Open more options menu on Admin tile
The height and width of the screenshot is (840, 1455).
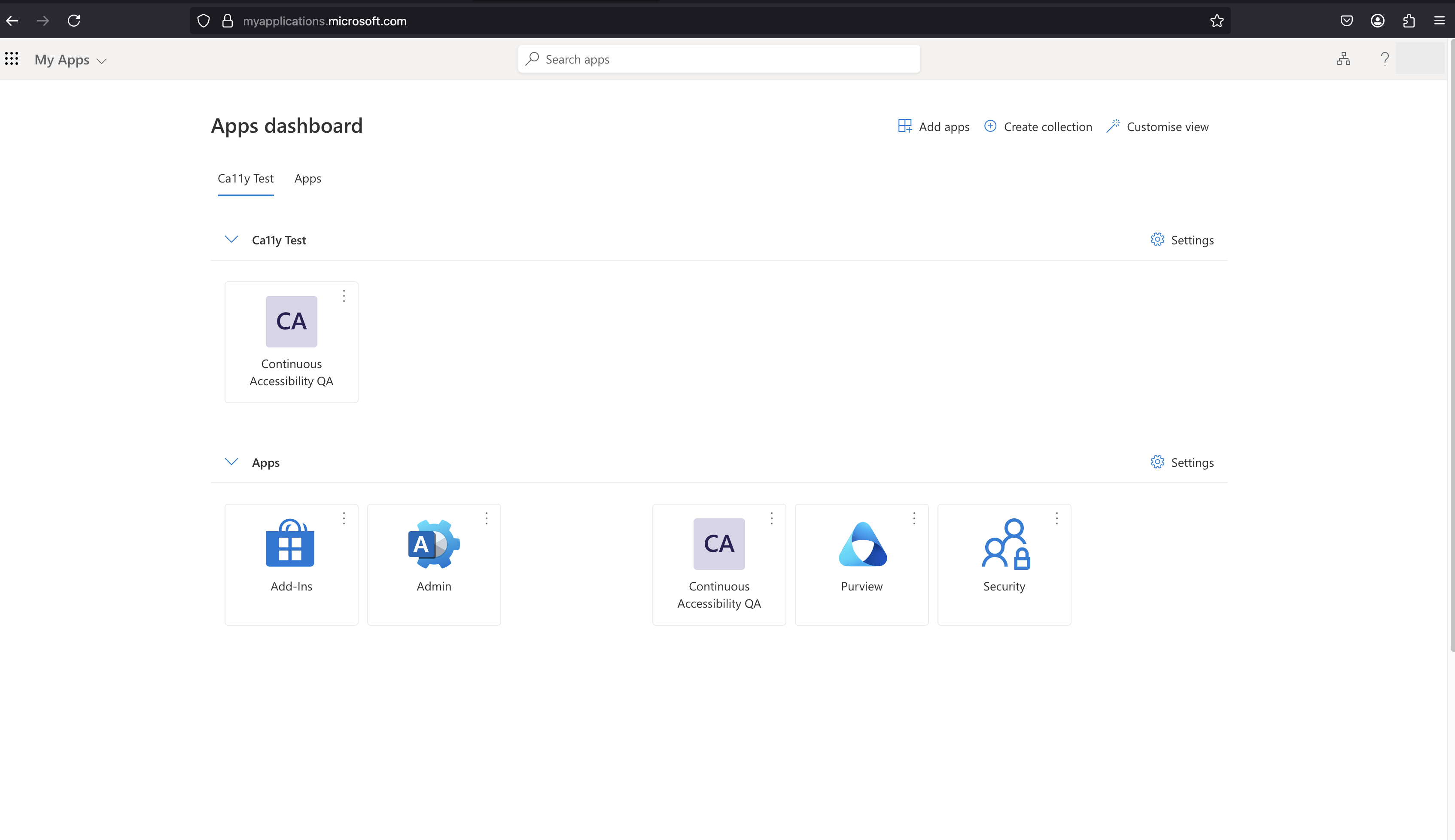pos(486,518)
